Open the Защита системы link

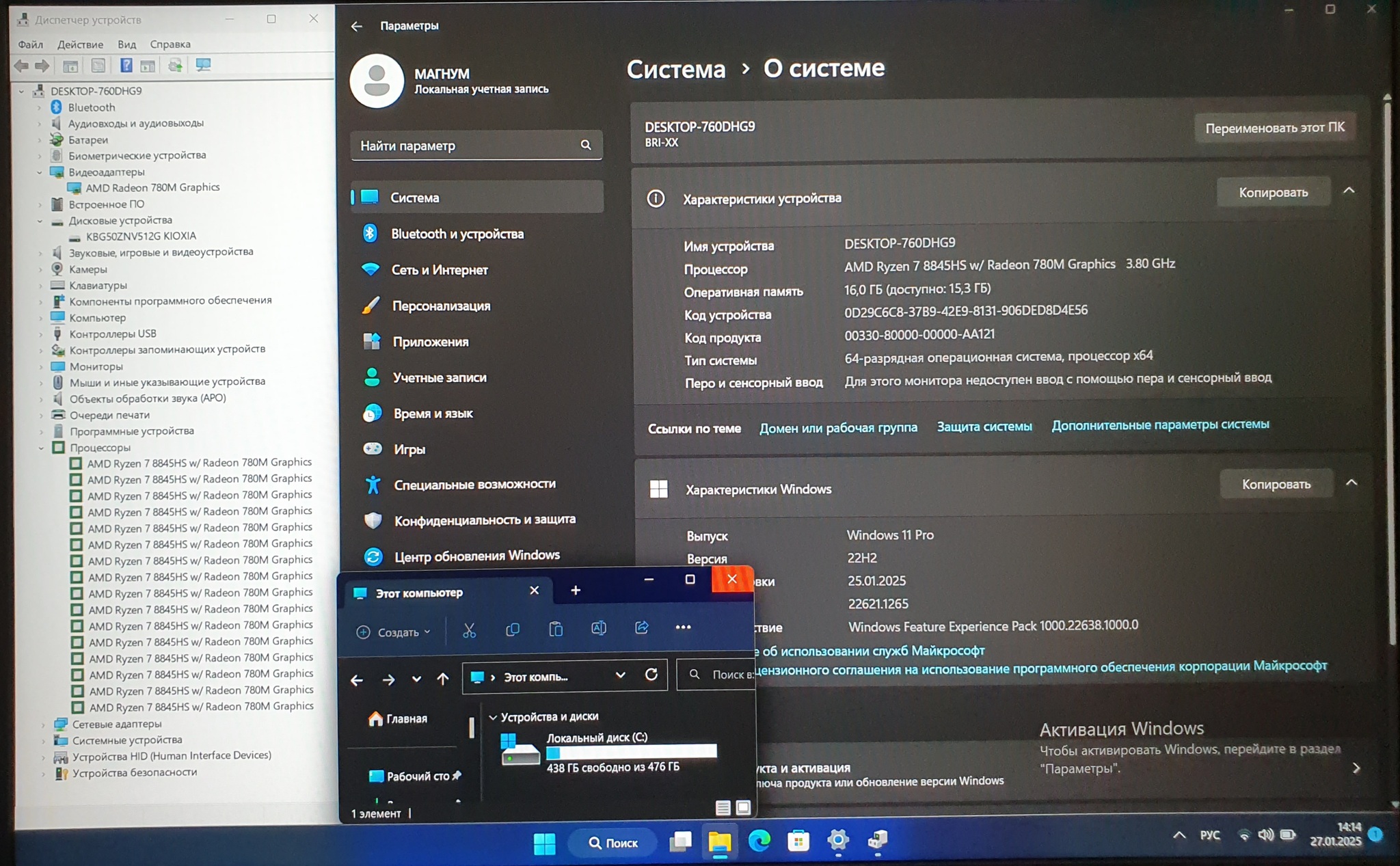click(984, 427)
